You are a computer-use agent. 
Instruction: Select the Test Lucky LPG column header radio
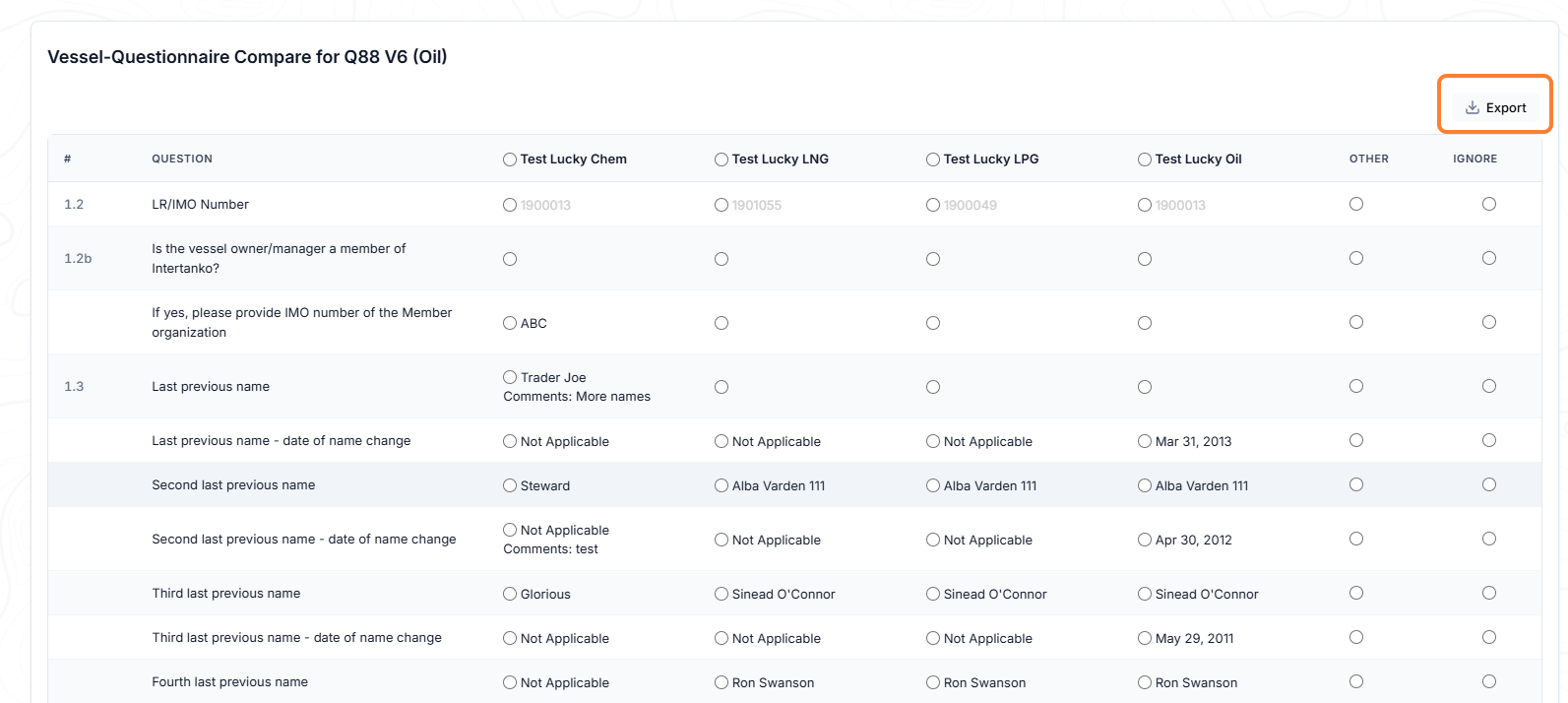click(933, 160)
